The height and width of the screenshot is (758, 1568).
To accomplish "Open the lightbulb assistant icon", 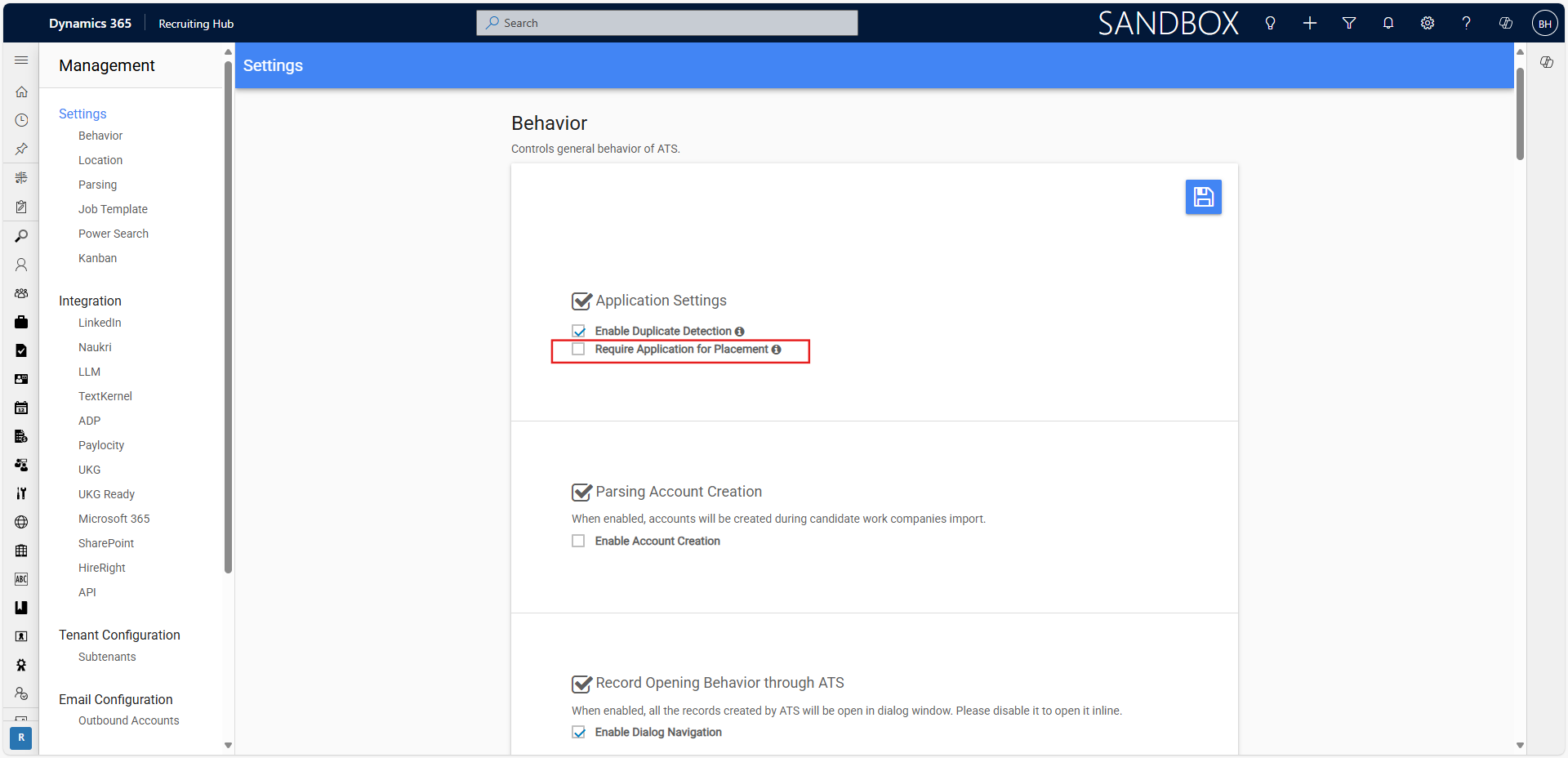I will click(x=1270, y=23).
